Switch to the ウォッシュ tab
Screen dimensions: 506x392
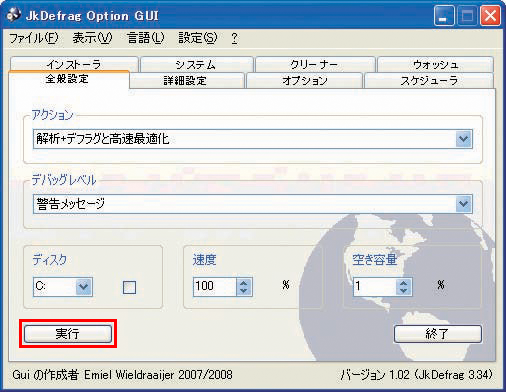coord(435,64)
